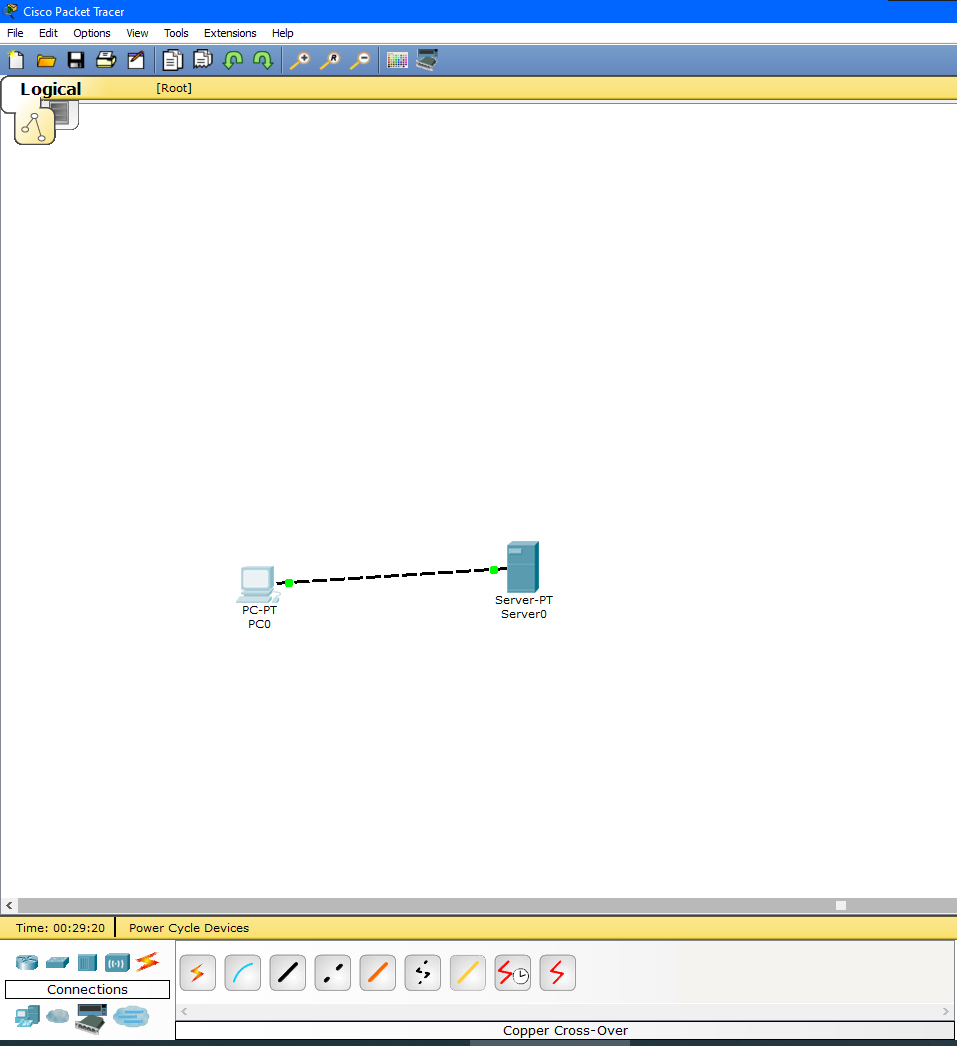Screen dimensions: 957x1046
Task: Copy selection using the toolbar copy icon
Action: pos(173,61)
